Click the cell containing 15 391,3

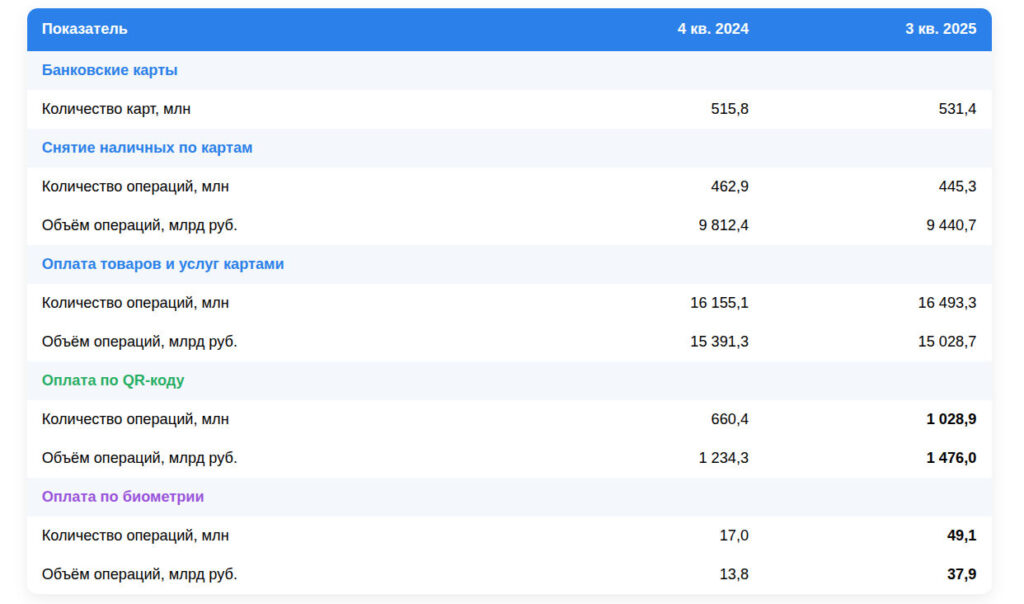719,342
